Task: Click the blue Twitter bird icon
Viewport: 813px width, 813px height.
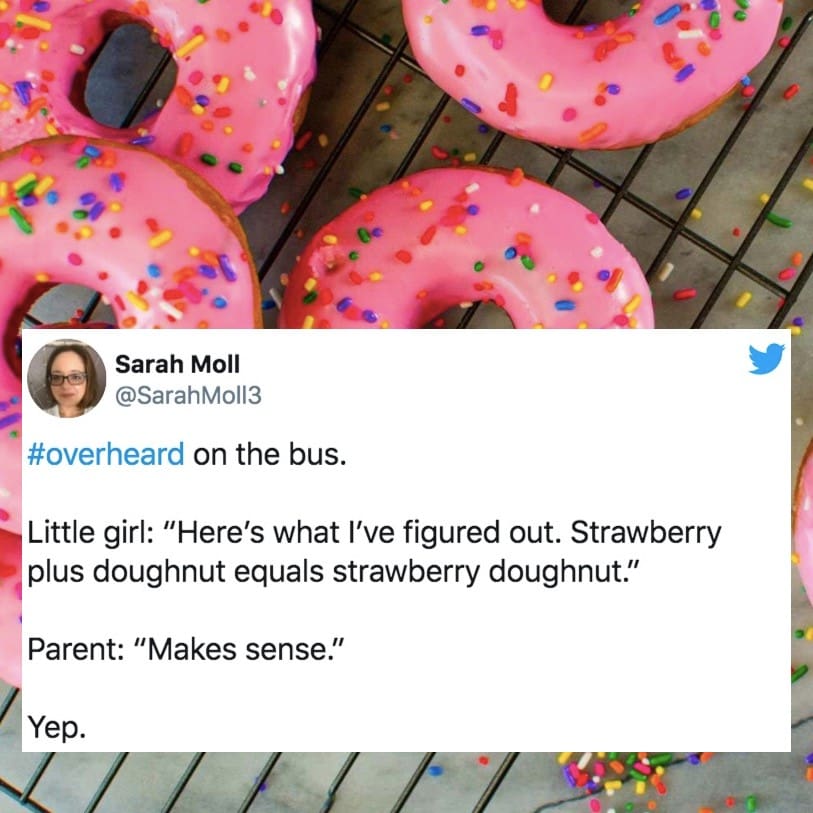Action: (766, 358)
